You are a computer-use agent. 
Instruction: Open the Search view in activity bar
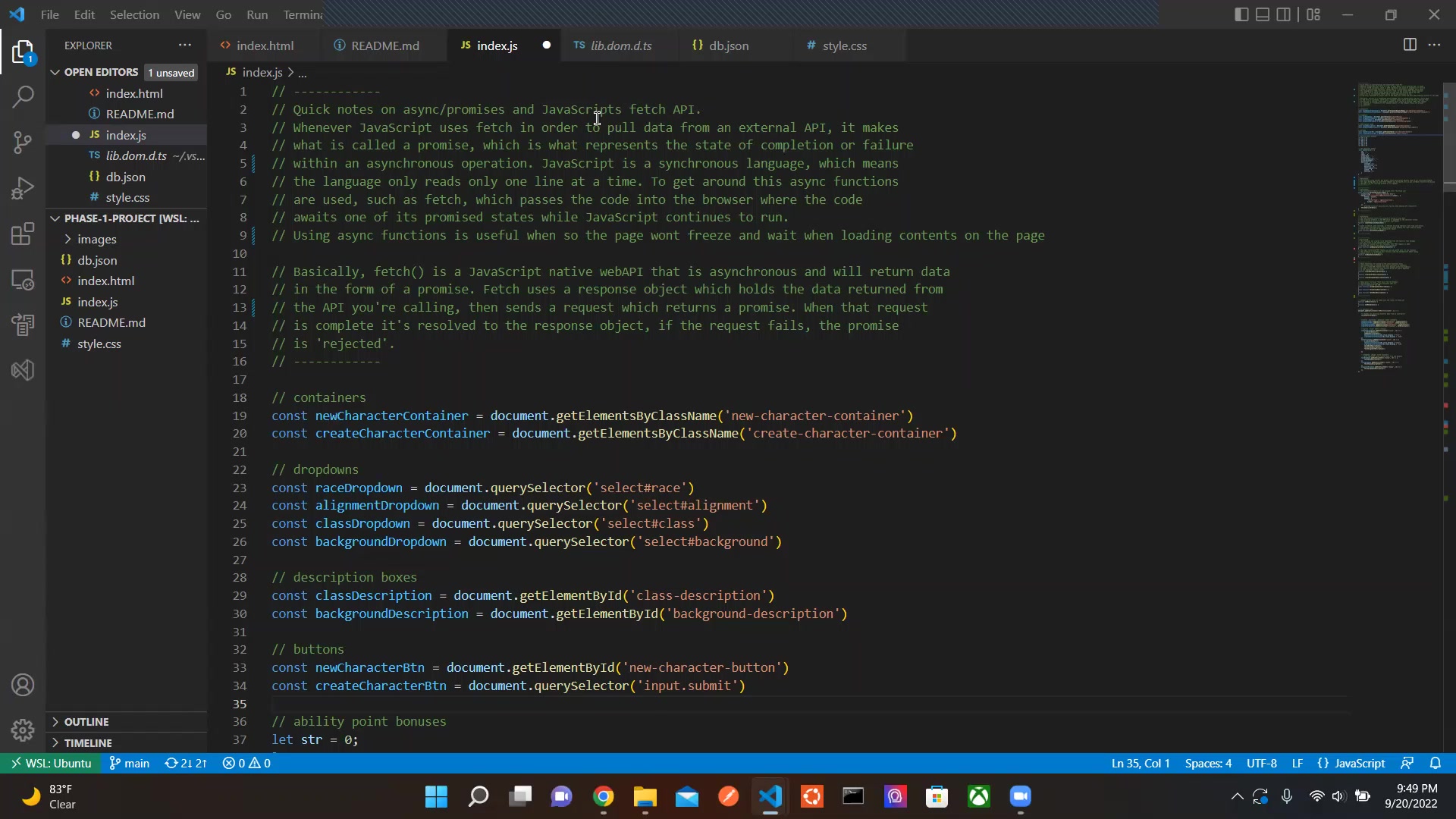pyautogui.click(x=23, y=97)
